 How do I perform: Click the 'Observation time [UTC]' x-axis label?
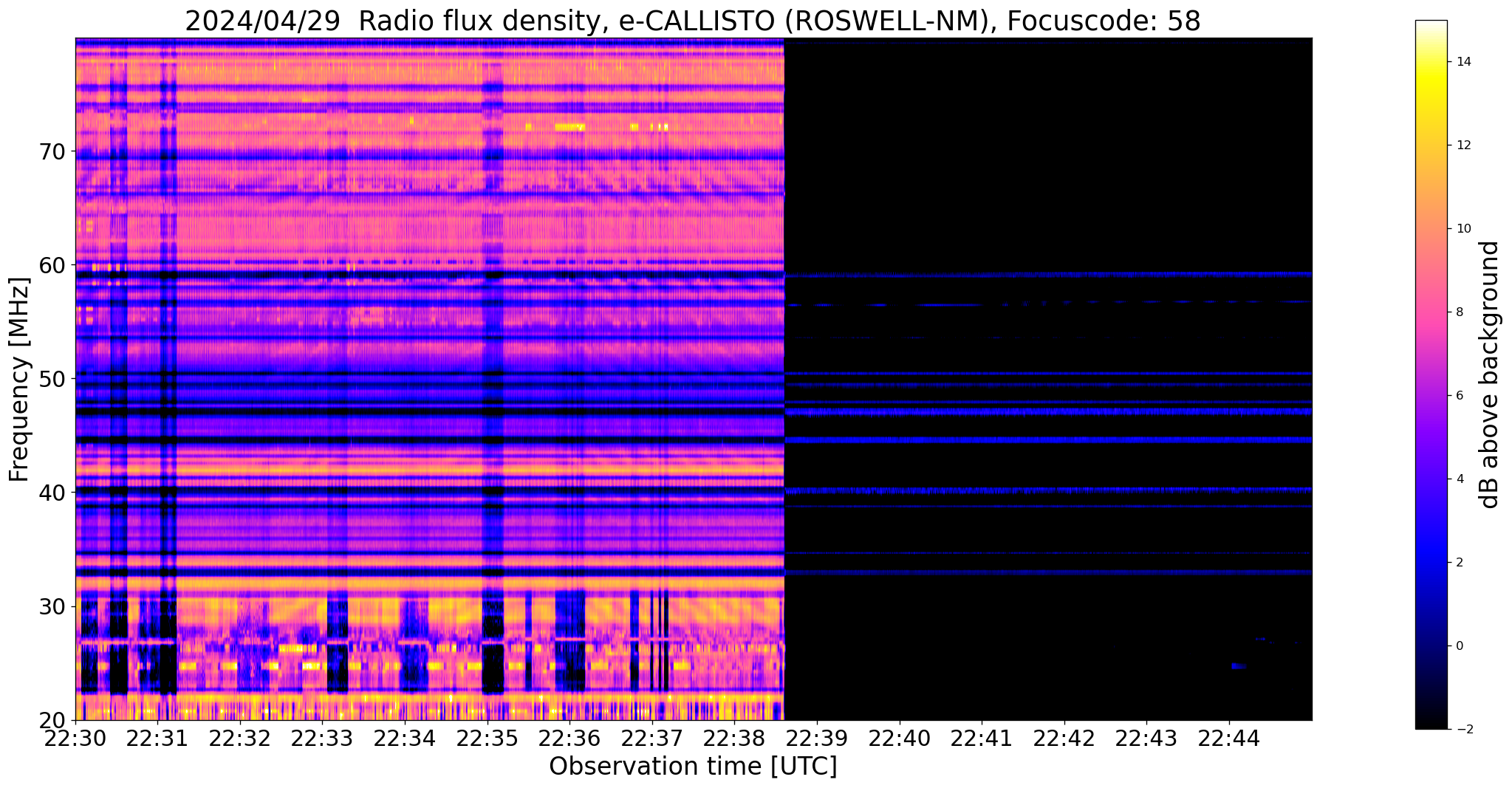693,767
